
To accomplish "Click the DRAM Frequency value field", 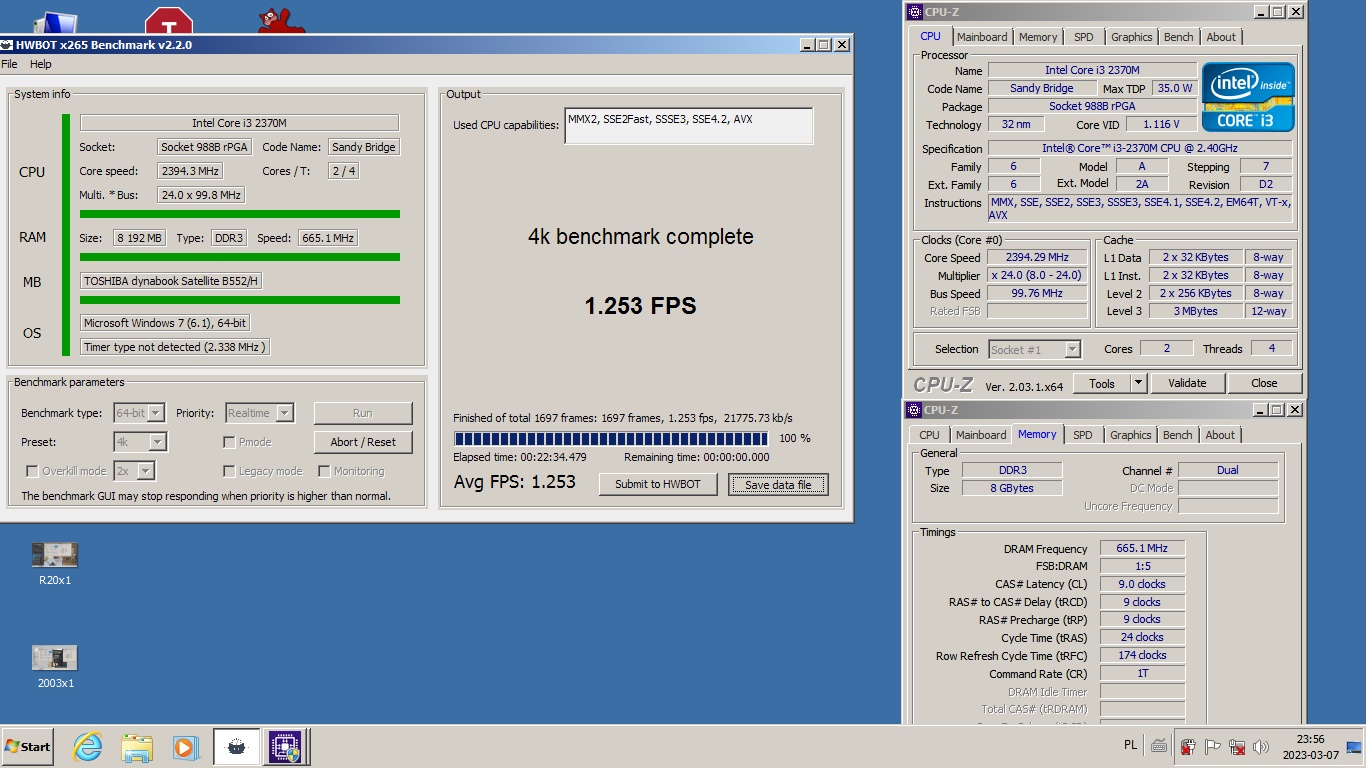I will tap(1142, 548).
